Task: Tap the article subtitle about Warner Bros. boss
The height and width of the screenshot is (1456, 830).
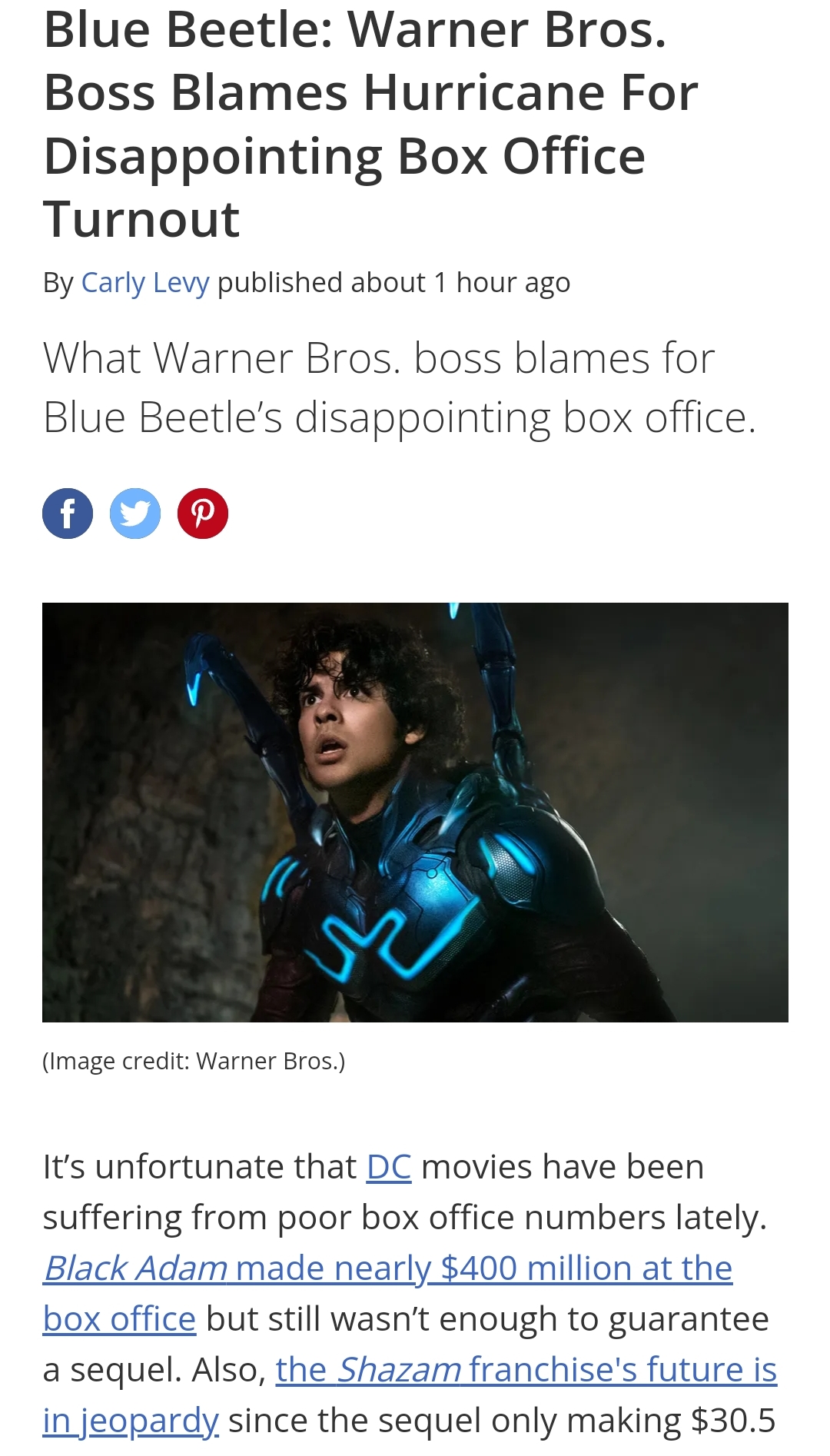Action: point(400,387)
